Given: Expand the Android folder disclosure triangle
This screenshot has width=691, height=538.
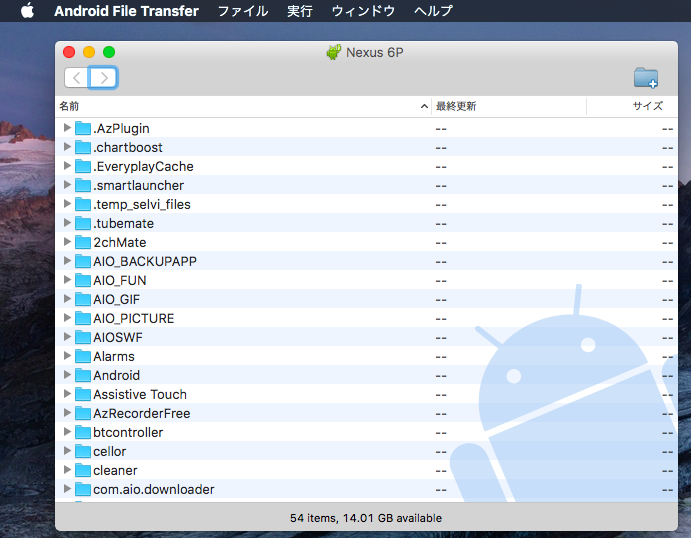Looking at the screenshot, I should pyautogui.click(x=67, y=375).
